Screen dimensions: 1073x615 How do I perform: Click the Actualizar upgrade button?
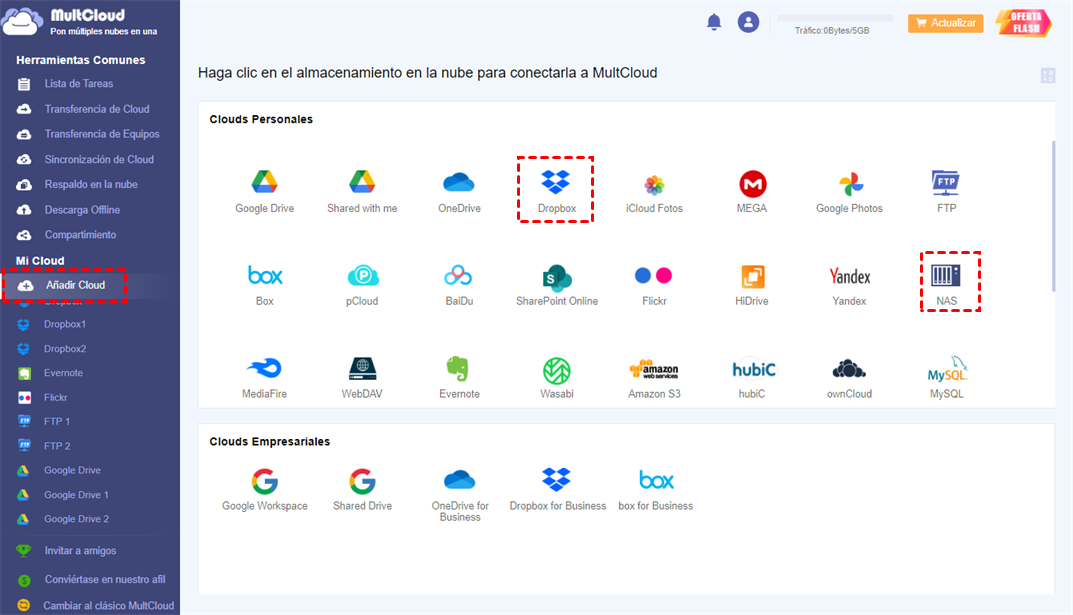coord(946,23)
